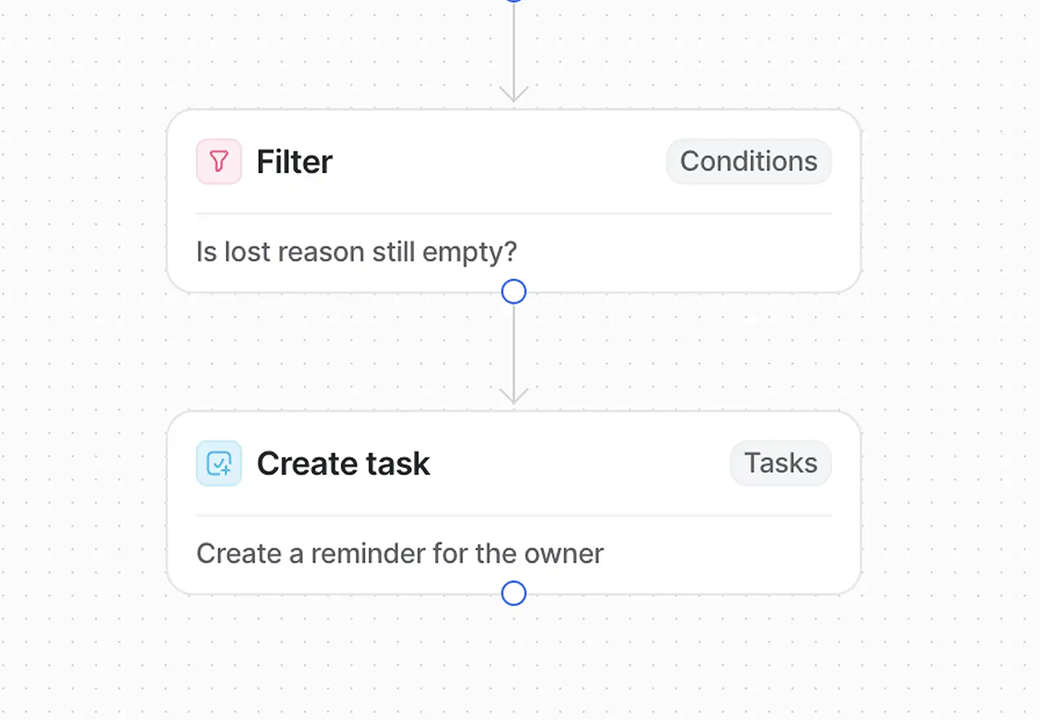Click the arrowhead pointing into Create task

pyautogui.click(x=514, y=397)
